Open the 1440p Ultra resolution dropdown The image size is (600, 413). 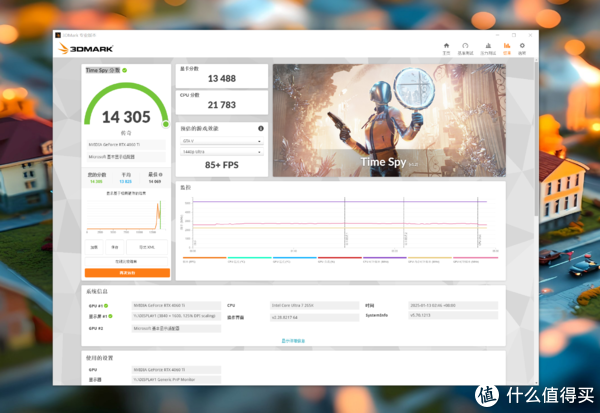tap(222, 150)
